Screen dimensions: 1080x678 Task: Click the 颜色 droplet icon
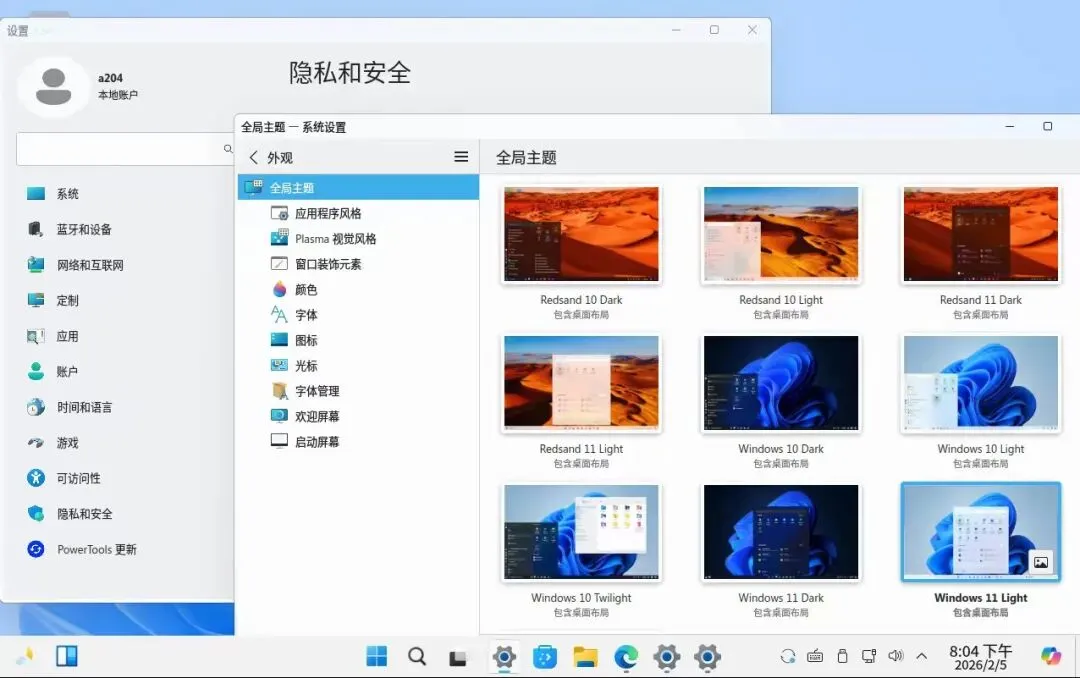pyautogui.click(x=279, y=289)
